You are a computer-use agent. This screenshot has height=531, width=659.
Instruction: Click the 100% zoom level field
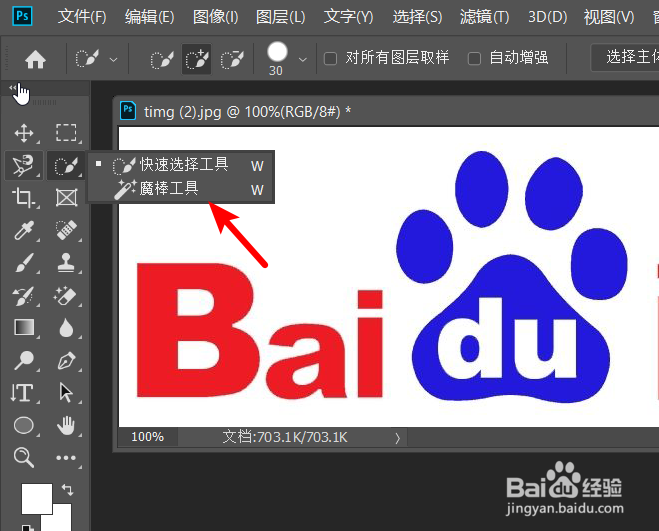tap(148, 437)
